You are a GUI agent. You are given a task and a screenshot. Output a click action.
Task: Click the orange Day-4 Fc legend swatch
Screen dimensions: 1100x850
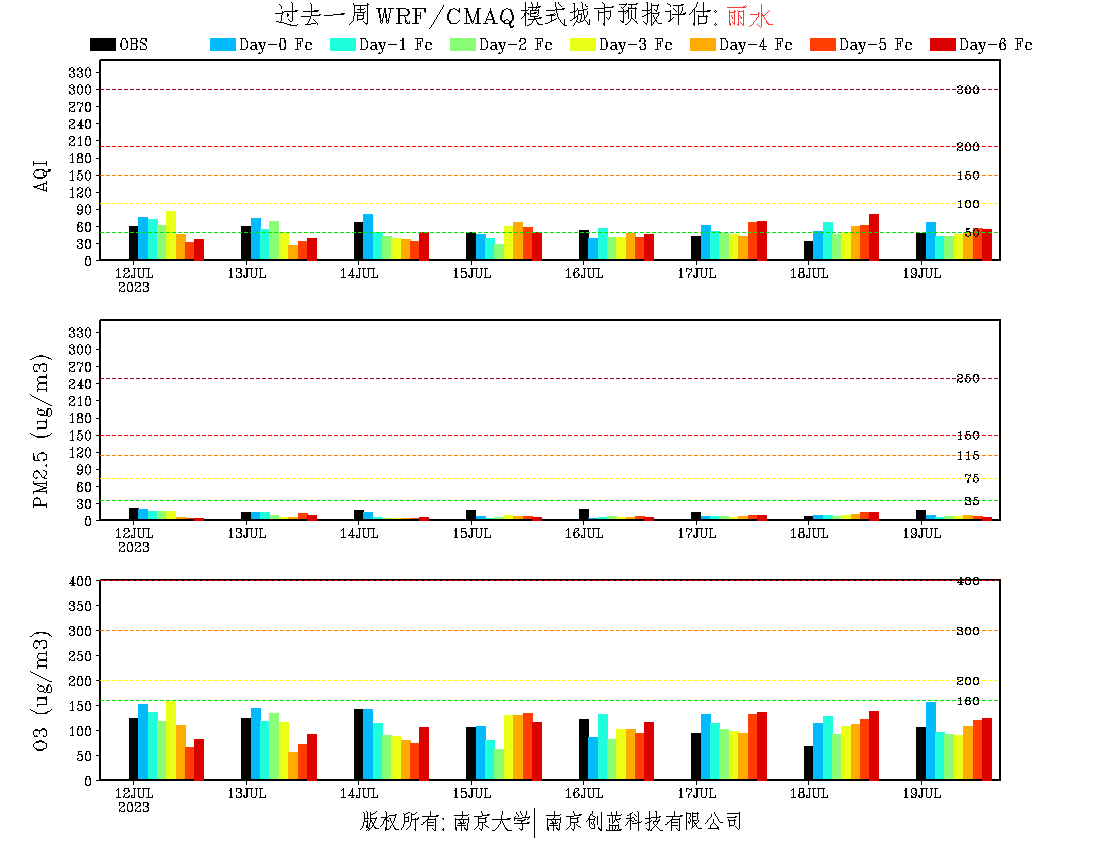702,45
